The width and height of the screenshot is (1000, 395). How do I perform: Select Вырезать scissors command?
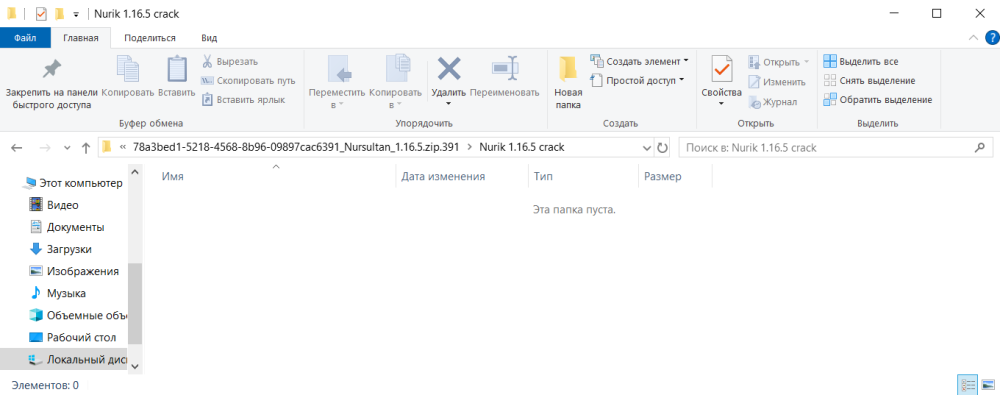230,62
